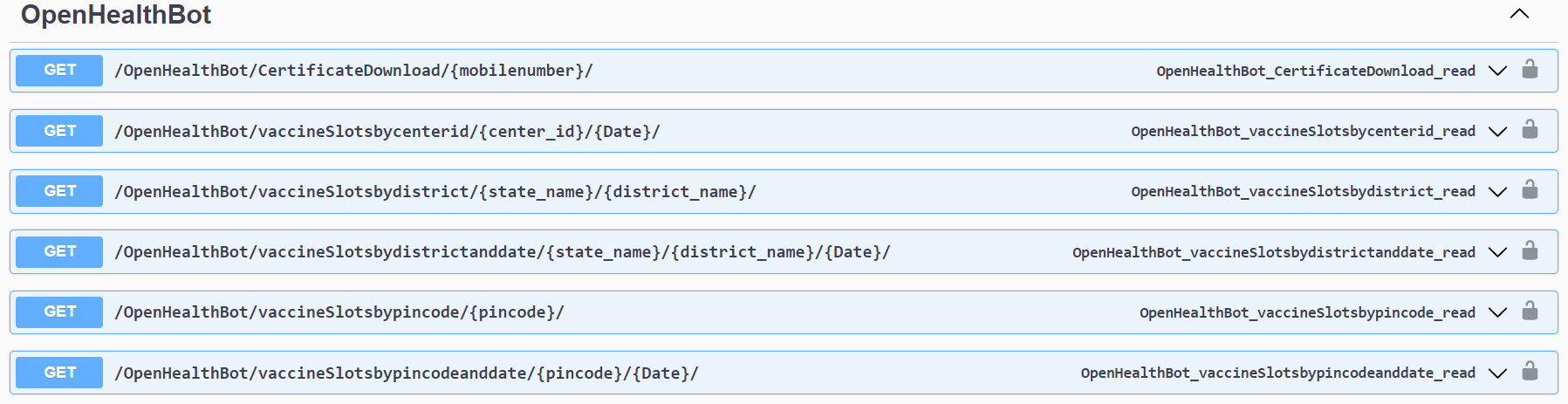Click path /OpenHealthBot/vaccineSlotsbypincodeanddate/{pincode}/{Date}/

[x=407, y=373]
